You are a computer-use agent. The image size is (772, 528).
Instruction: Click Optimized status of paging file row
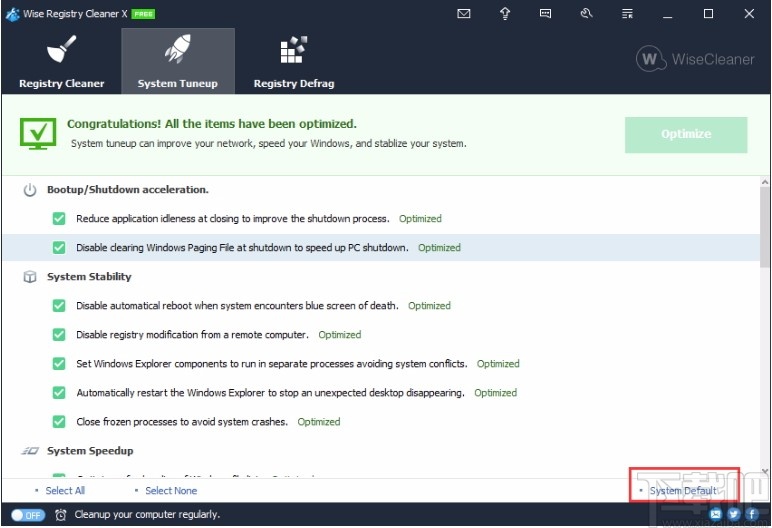coord(439,248)
